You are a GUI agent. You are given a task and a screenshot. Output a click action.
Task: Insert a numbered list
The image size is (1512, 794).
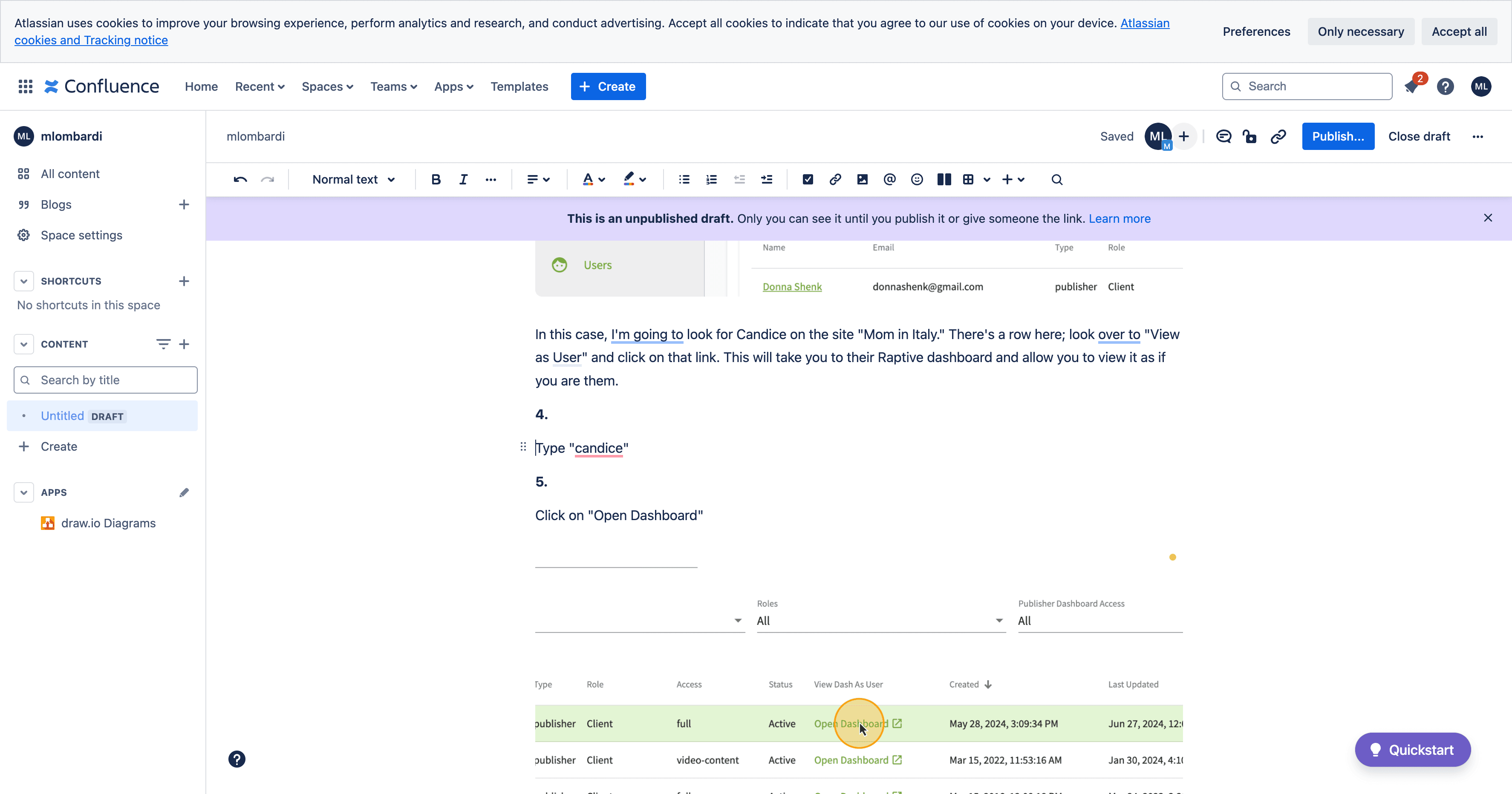click(711, 180)
